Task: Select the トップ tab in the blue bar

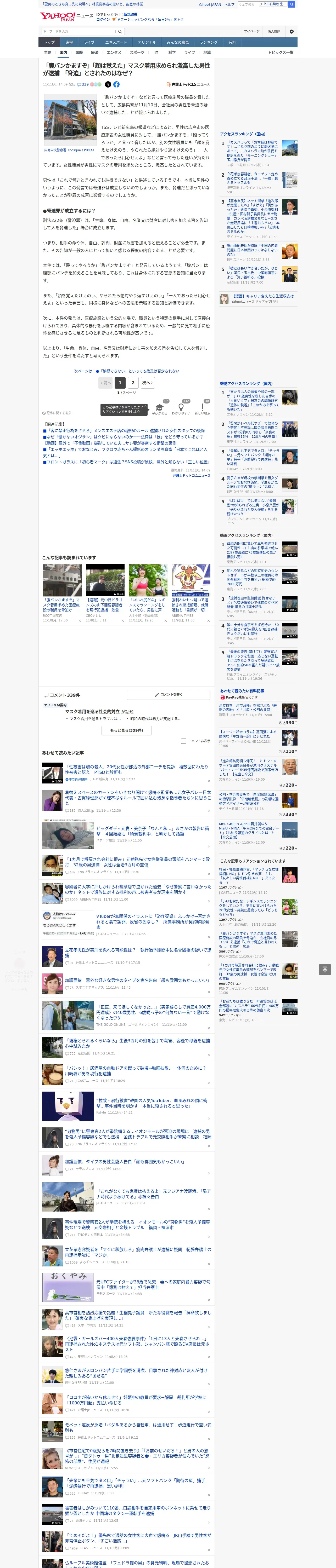Action: coord(49,43)
